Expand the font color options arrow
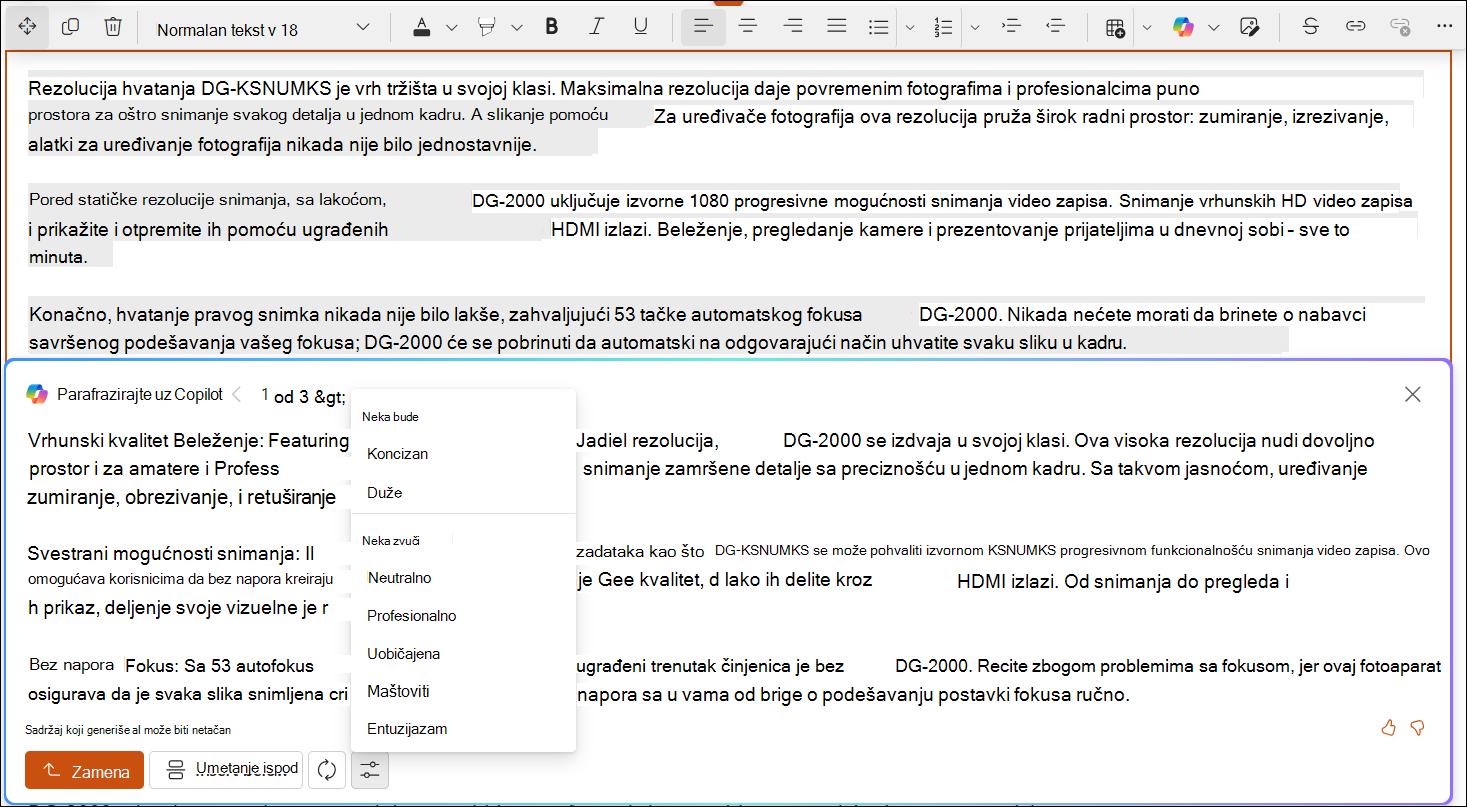Viewport: 1467px width, 807px height. [451, 27]
